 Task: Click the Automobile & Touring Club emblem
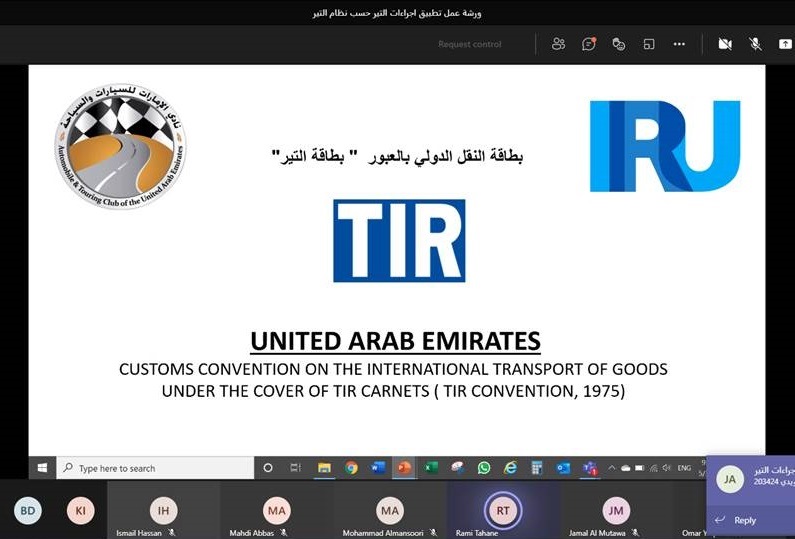(120, 147)
